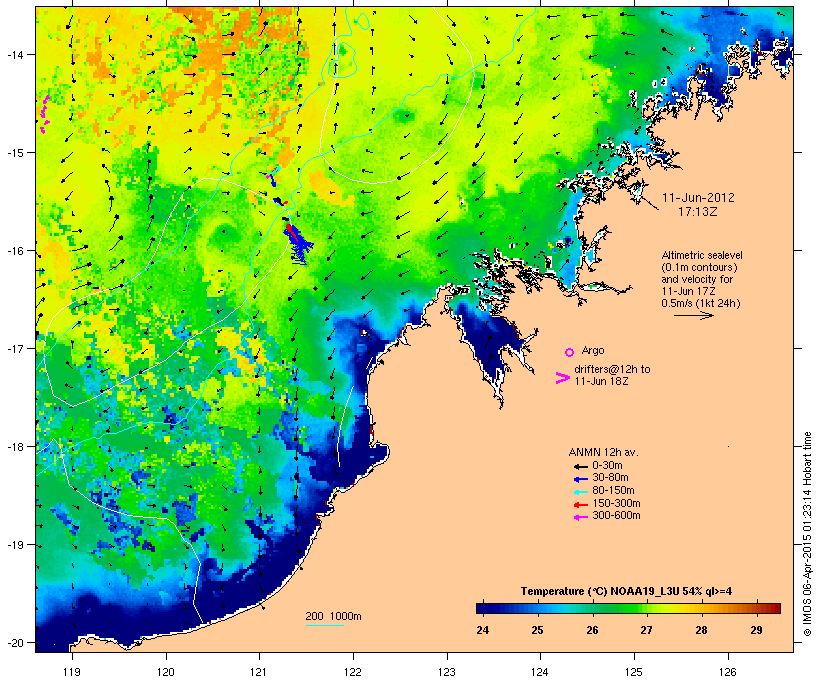Click the temperature colorbar title text
Screen dimensions: 820x680
tap(626, 592)
